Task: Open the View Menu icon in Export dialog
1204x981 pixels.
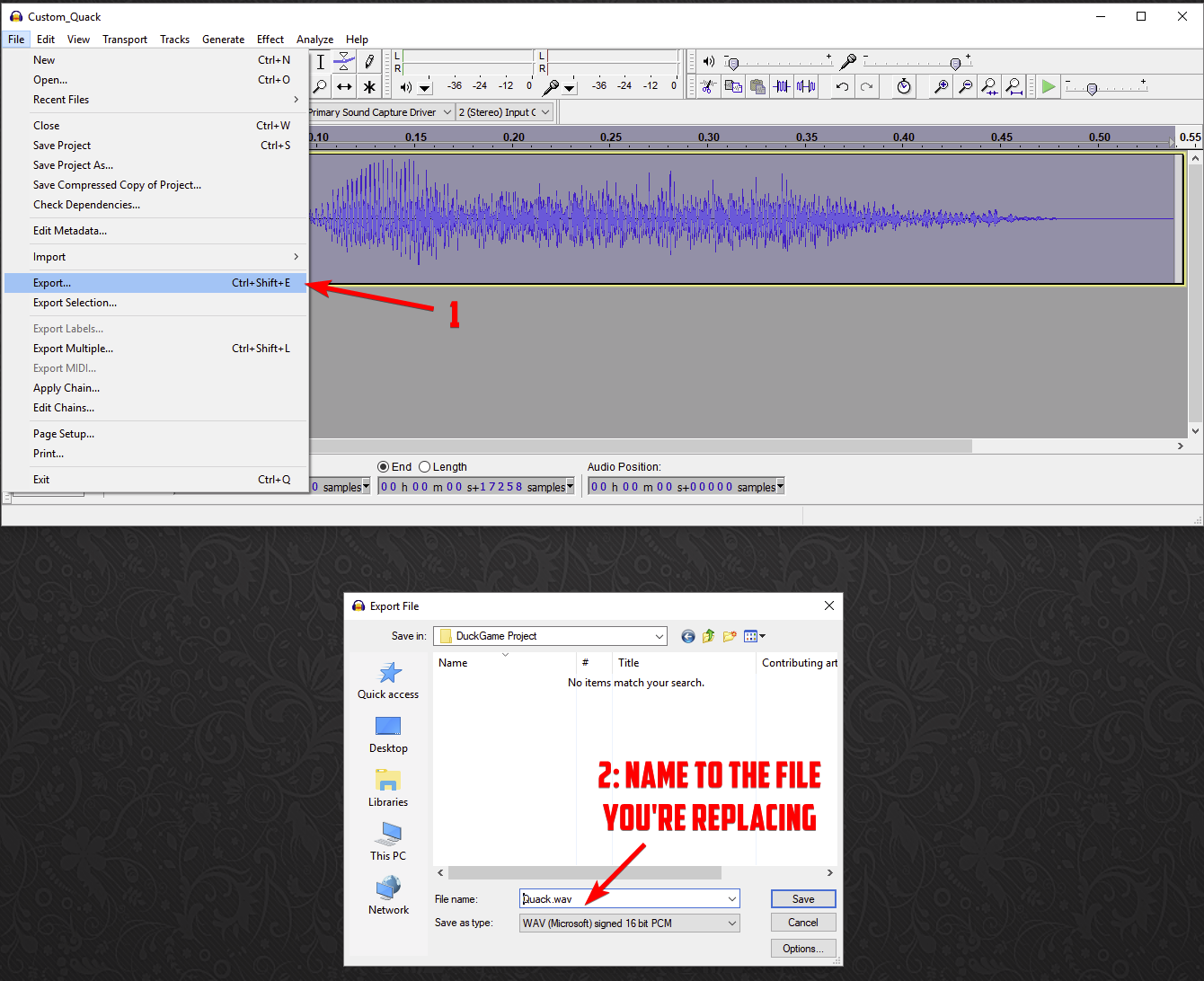Action: pos(754,636)
